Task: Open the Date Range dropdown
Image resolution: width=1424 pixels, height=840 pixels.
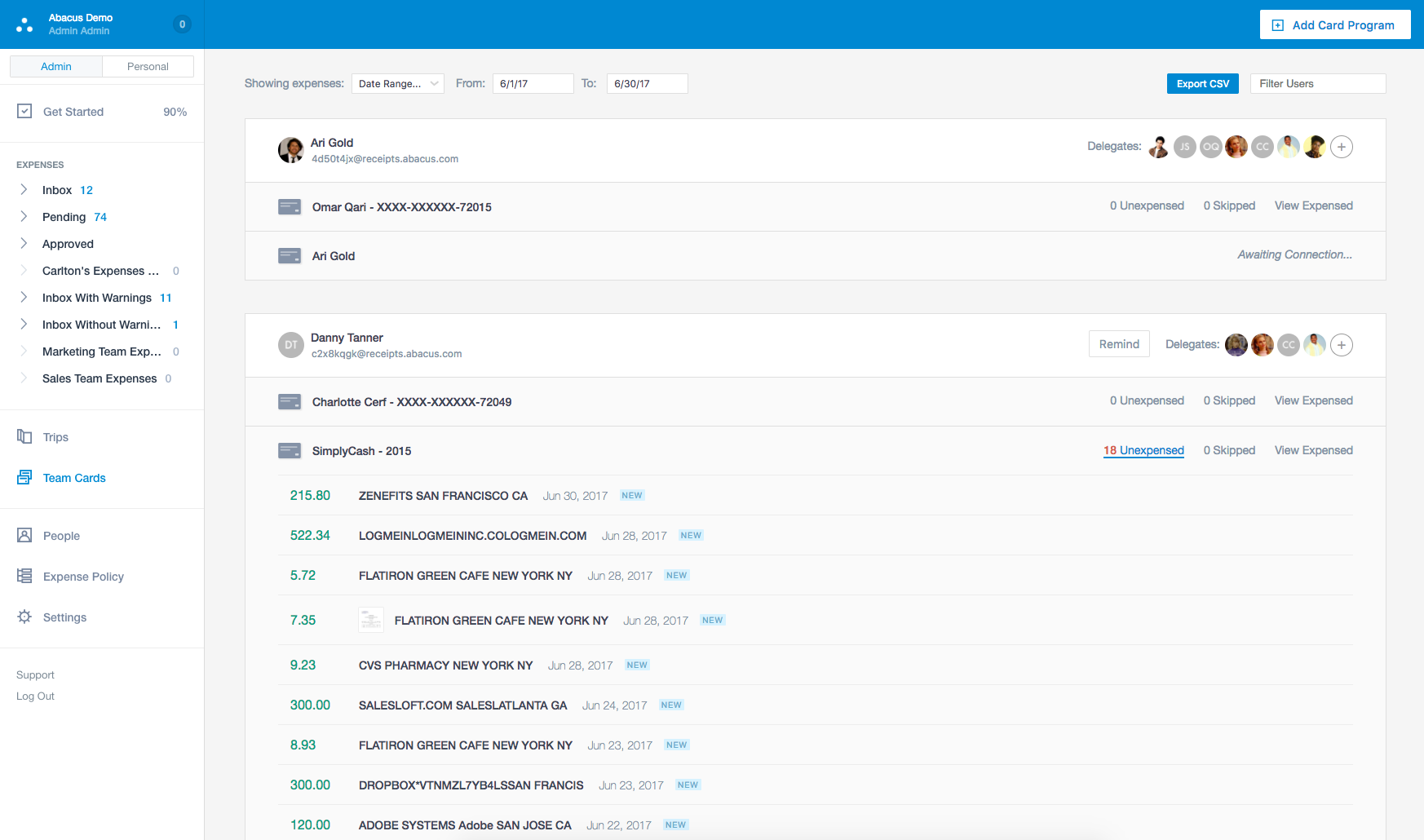Action: coord(398,83)
